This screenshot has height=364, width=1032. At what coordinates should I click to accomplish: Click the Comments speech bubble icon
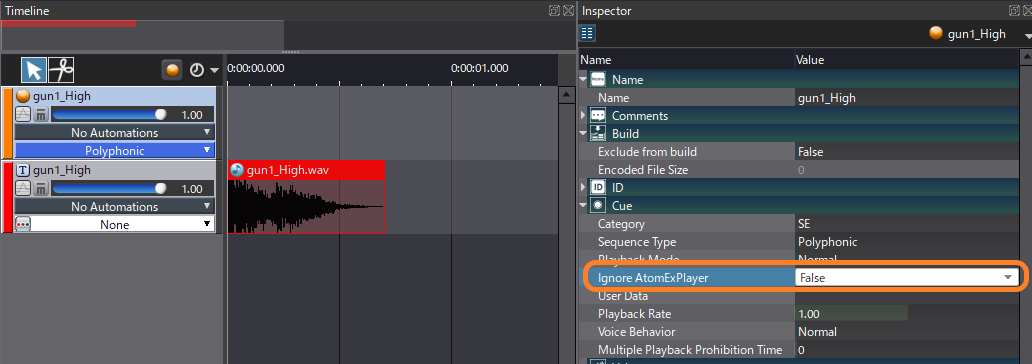598,116
